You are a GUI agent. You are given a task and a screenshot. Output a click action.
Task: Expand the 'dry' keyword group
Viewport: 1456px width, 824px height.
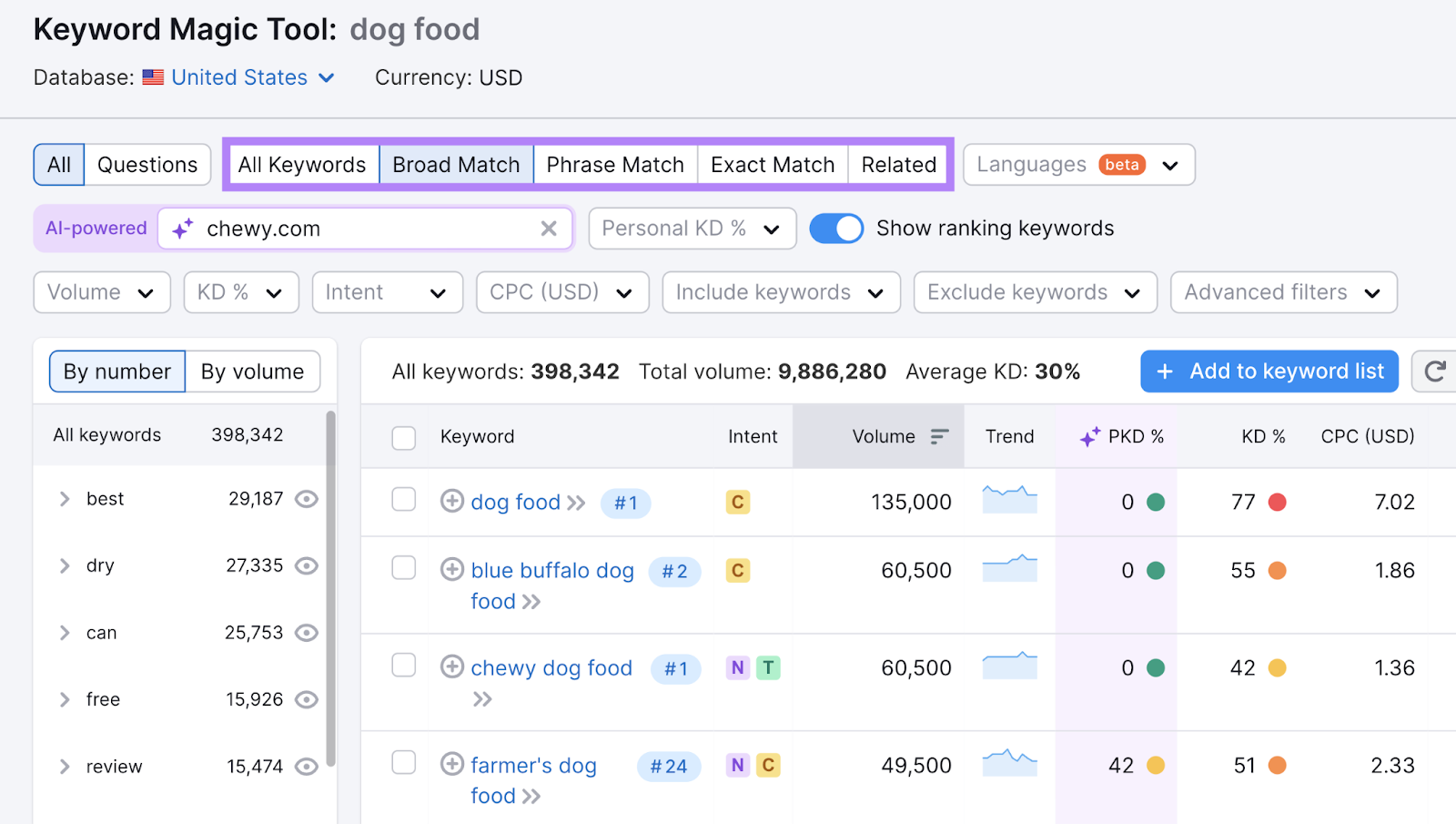65,565
